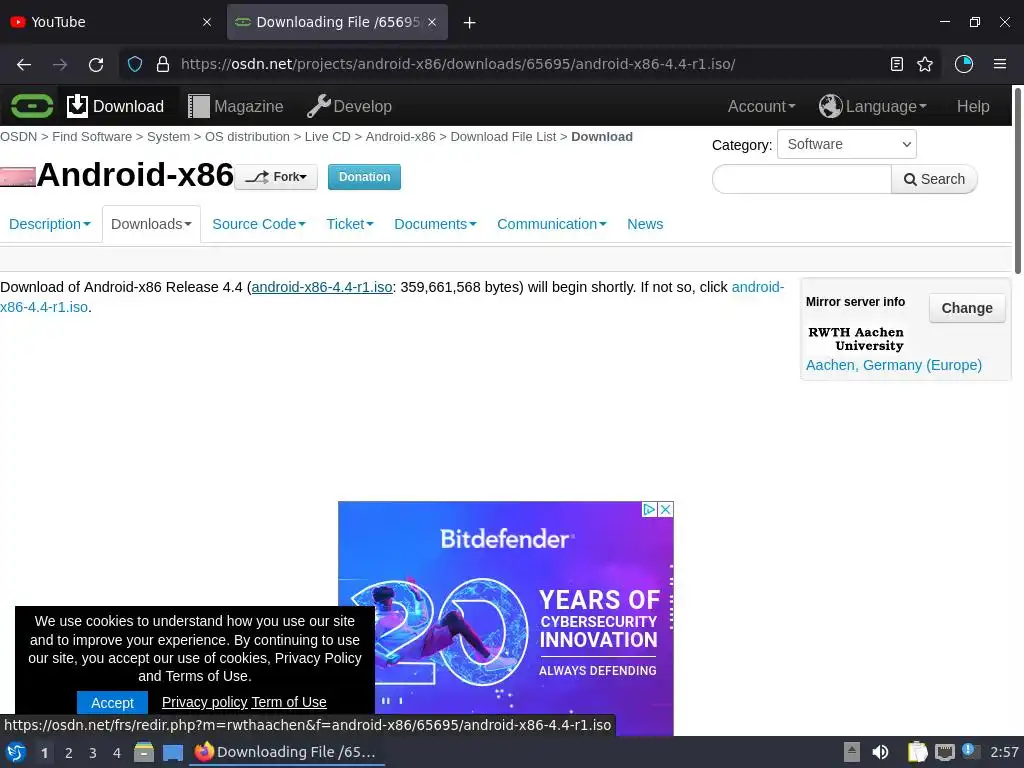This screenshot has height=768, width=1024.
Task: Expand the Language dropdown
Action: point(872,106)
